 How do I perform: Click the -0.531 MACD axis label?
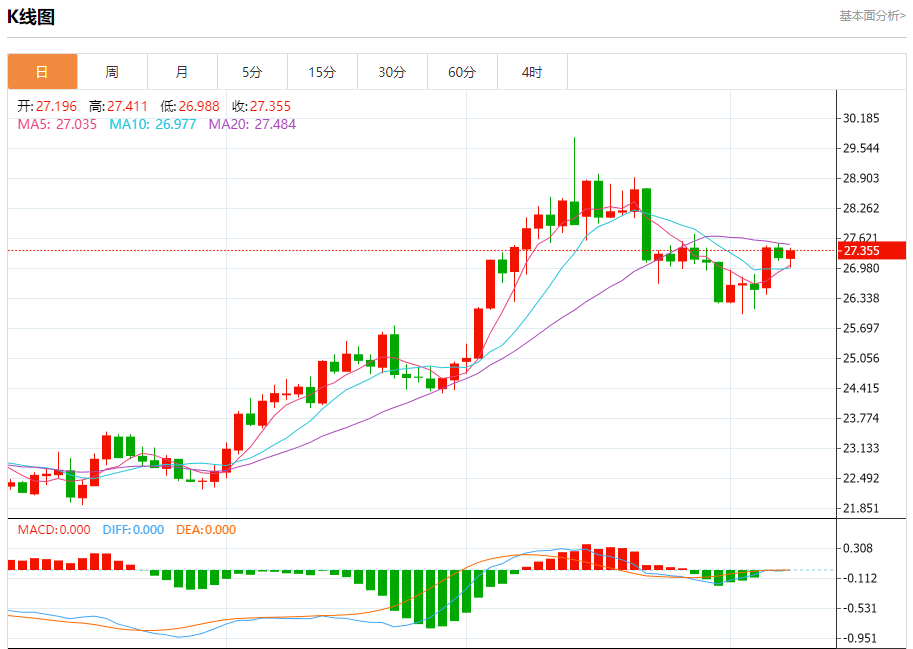tap(860, 608)
